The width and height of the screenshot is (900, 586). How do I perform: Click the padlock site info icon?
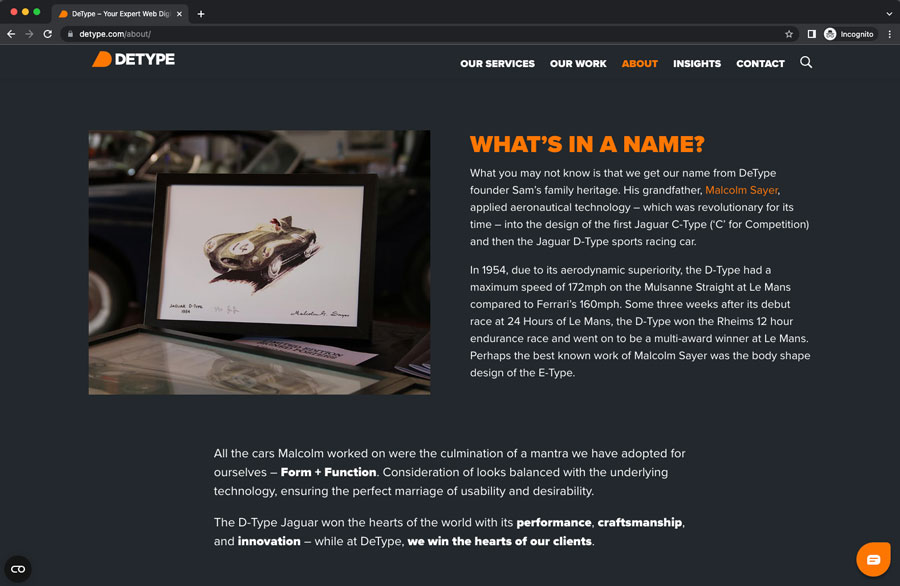pos(70,34)
